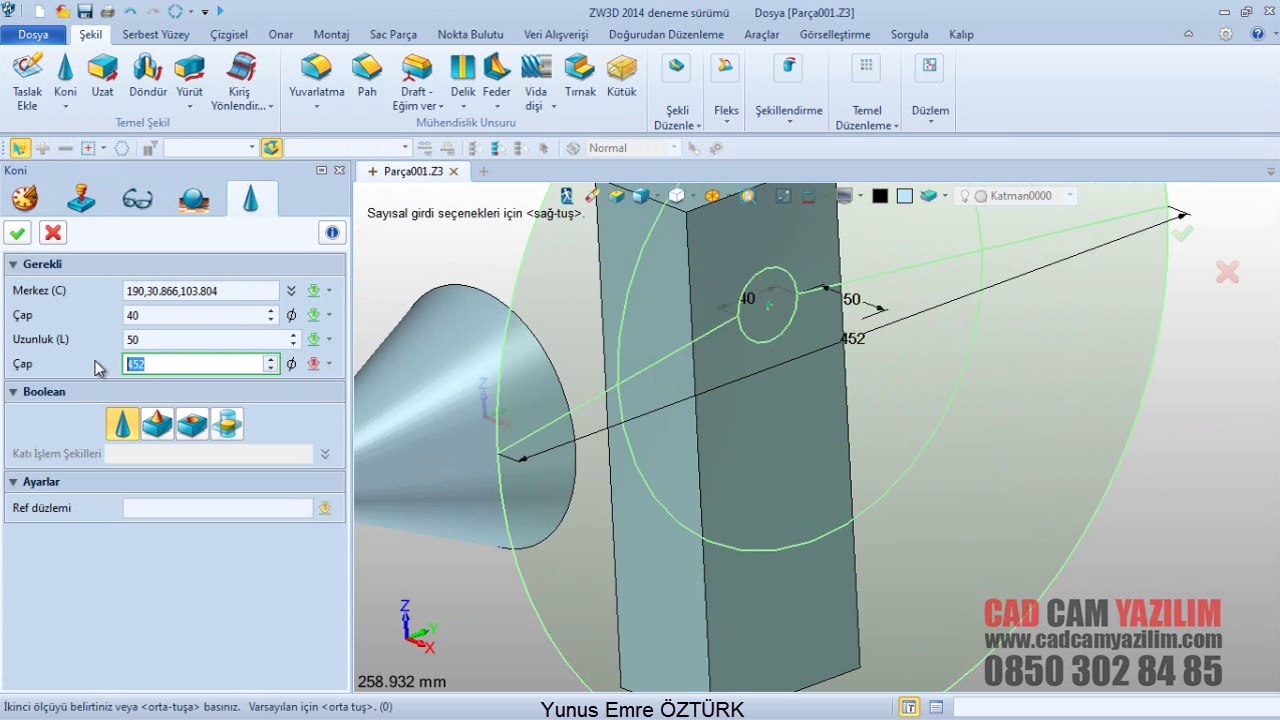
Task: Pick Ref düzlemi using the yellow icon
Action: (325, 508)
